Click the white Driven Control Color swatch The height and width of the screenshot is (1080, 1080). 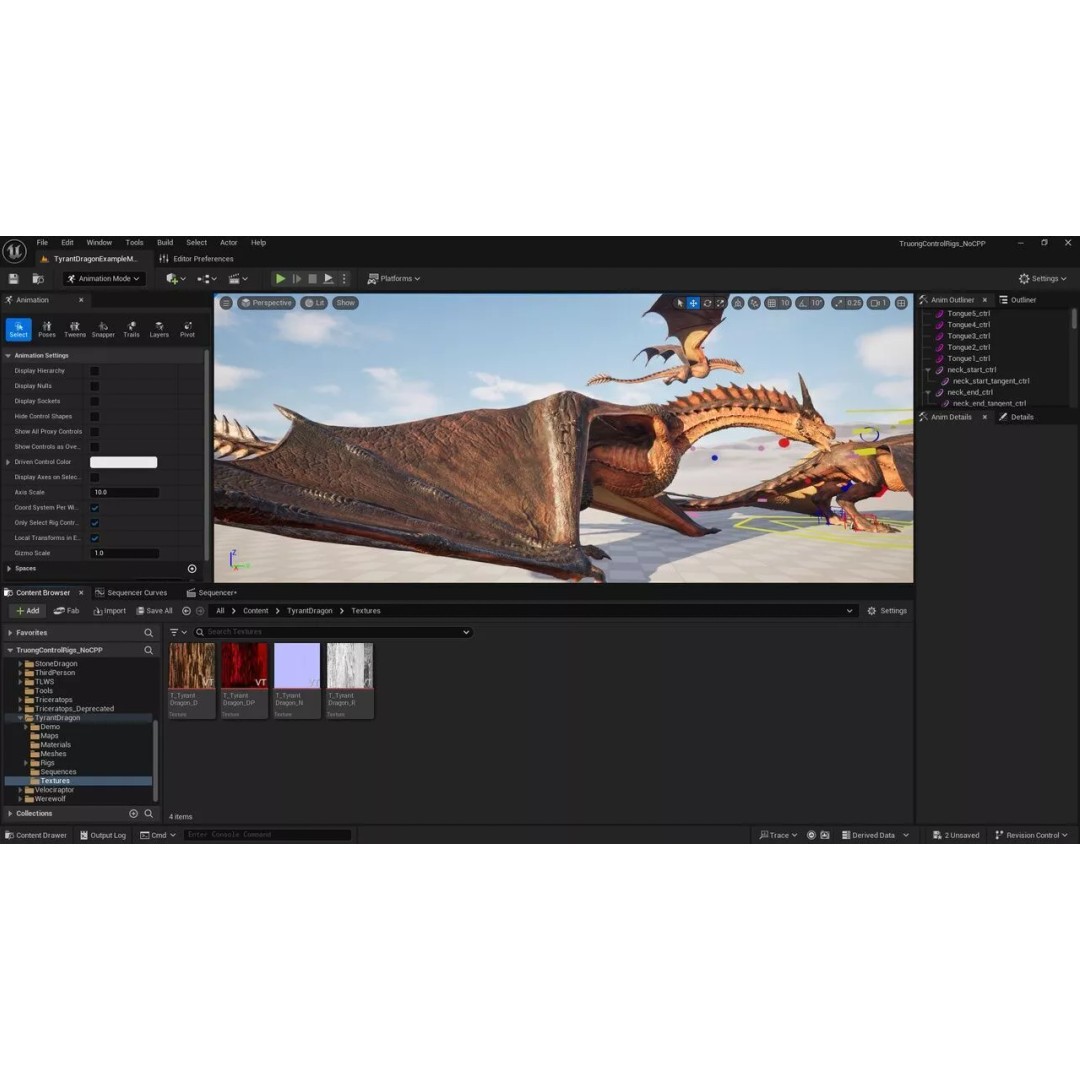click(123, 462)
